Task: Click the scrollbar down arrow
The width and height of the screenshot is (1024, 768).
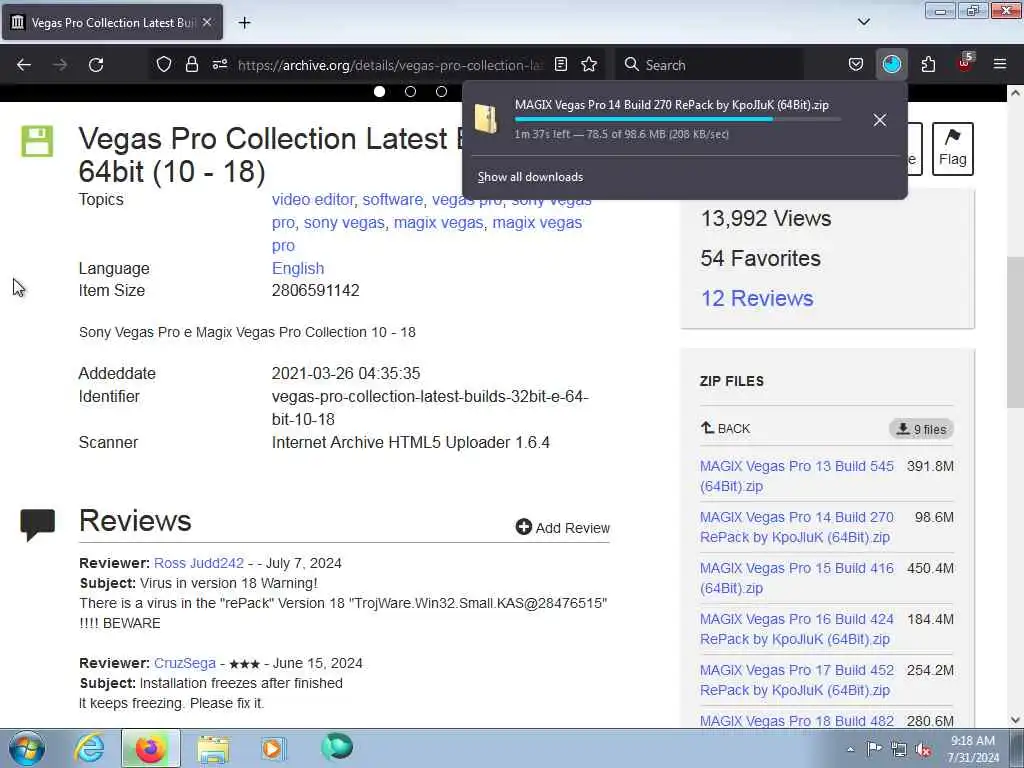Action: coord(1015,720)
